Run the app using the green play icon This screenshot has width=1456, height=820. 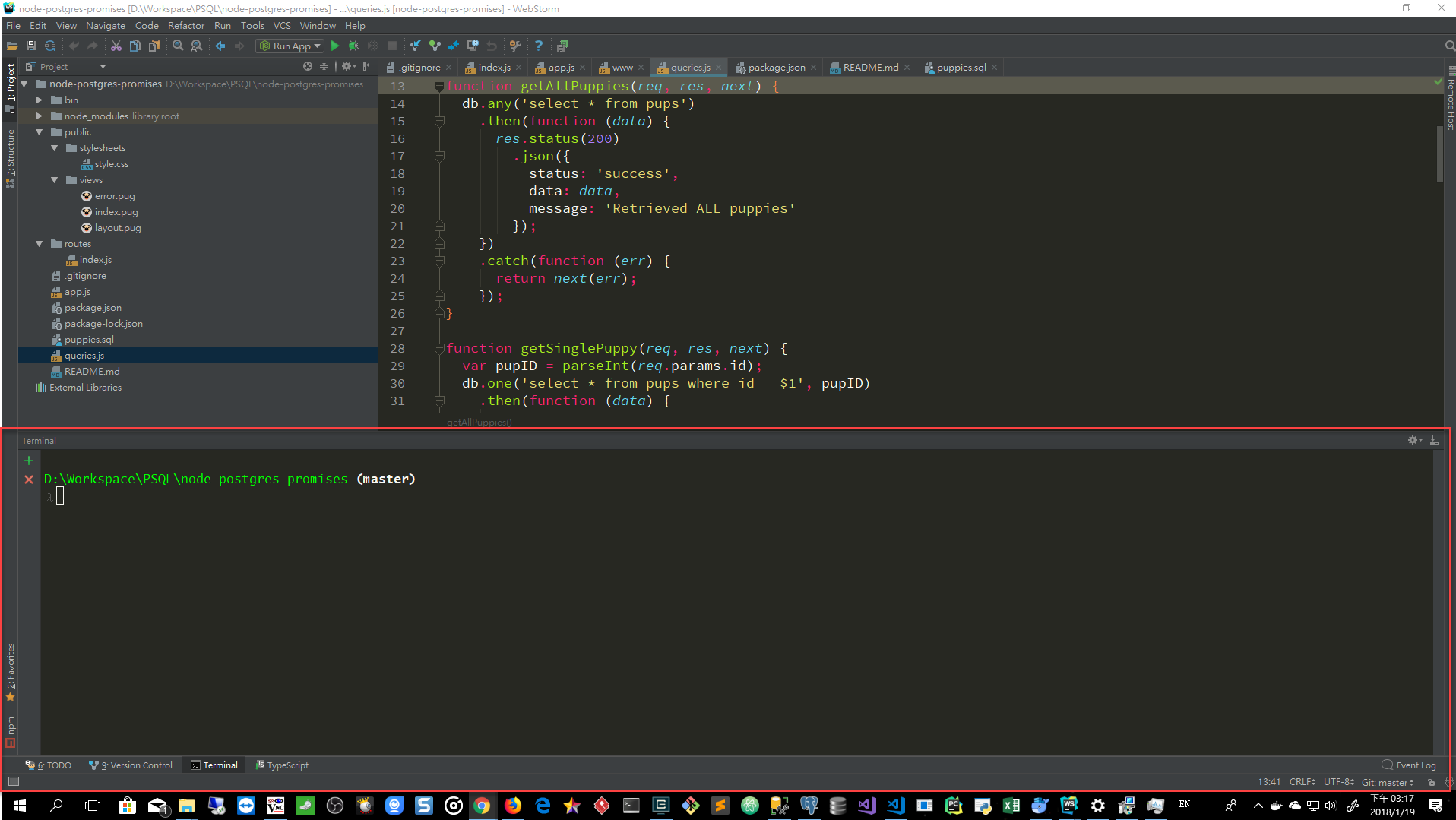pyautogui.click(x=334, y=46)
